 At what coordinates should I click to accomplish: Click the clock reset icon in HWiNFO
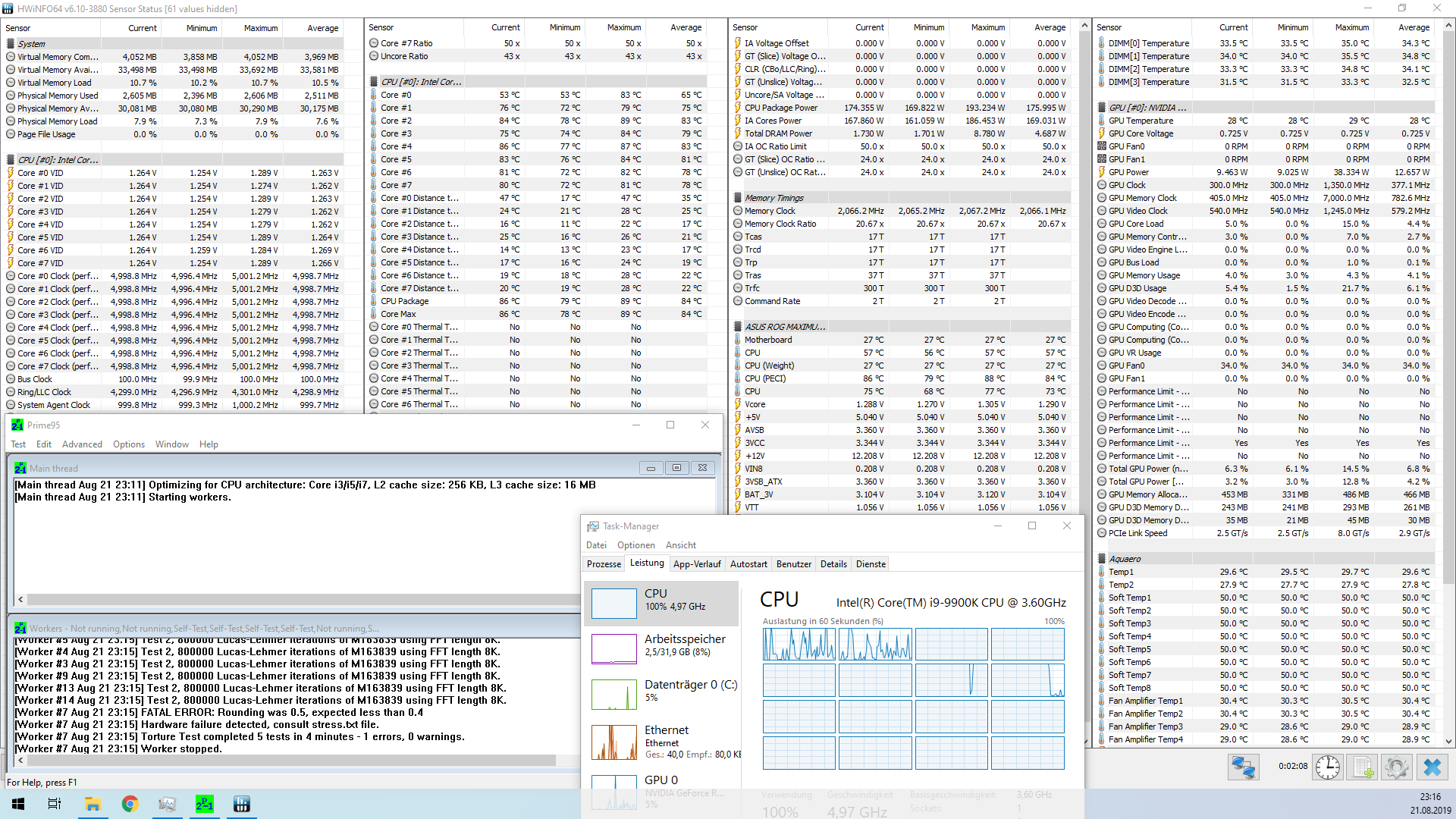click(1327, 767)
